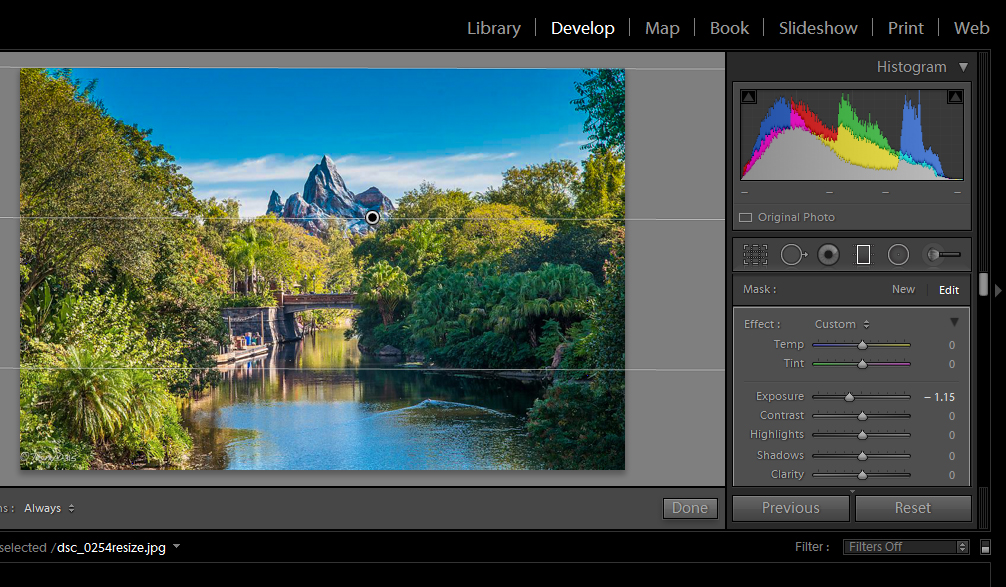Open the Print module
Viewport: 1006px width, 587px height.
pos(905,28)
